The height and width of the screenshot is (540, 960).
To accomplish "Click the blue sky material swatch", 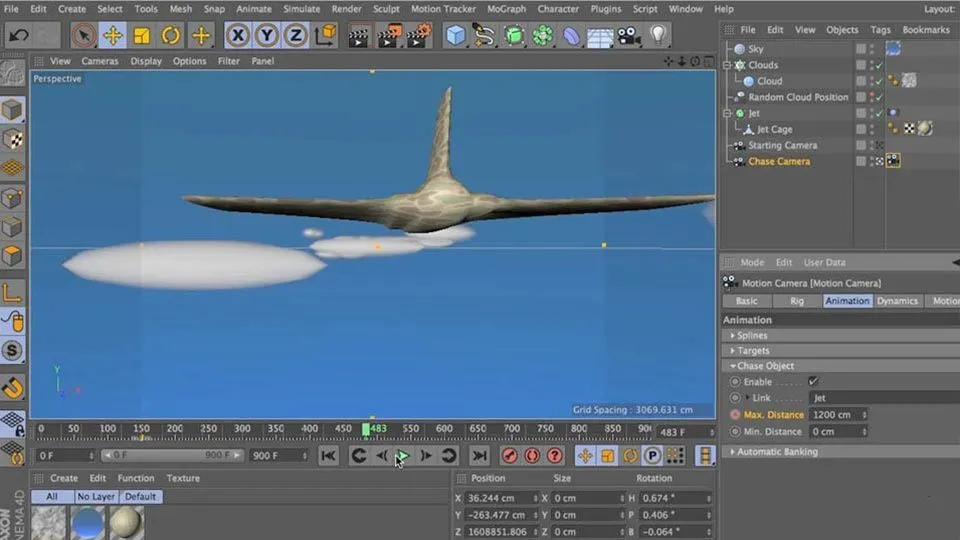I will coord(88,522).
